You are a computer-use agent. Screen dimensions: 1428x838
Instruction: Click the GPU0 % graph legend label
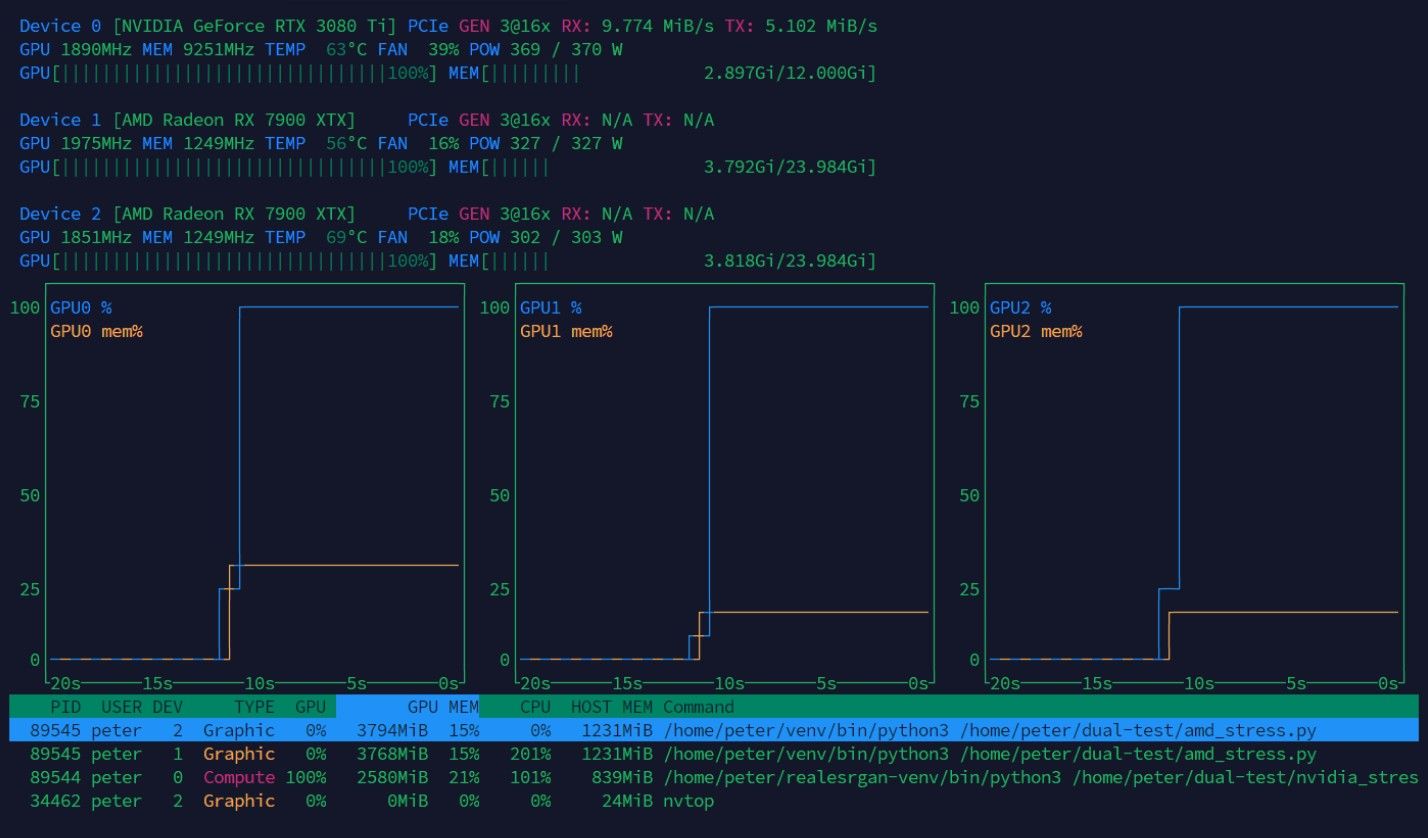[x=81, y=308]
